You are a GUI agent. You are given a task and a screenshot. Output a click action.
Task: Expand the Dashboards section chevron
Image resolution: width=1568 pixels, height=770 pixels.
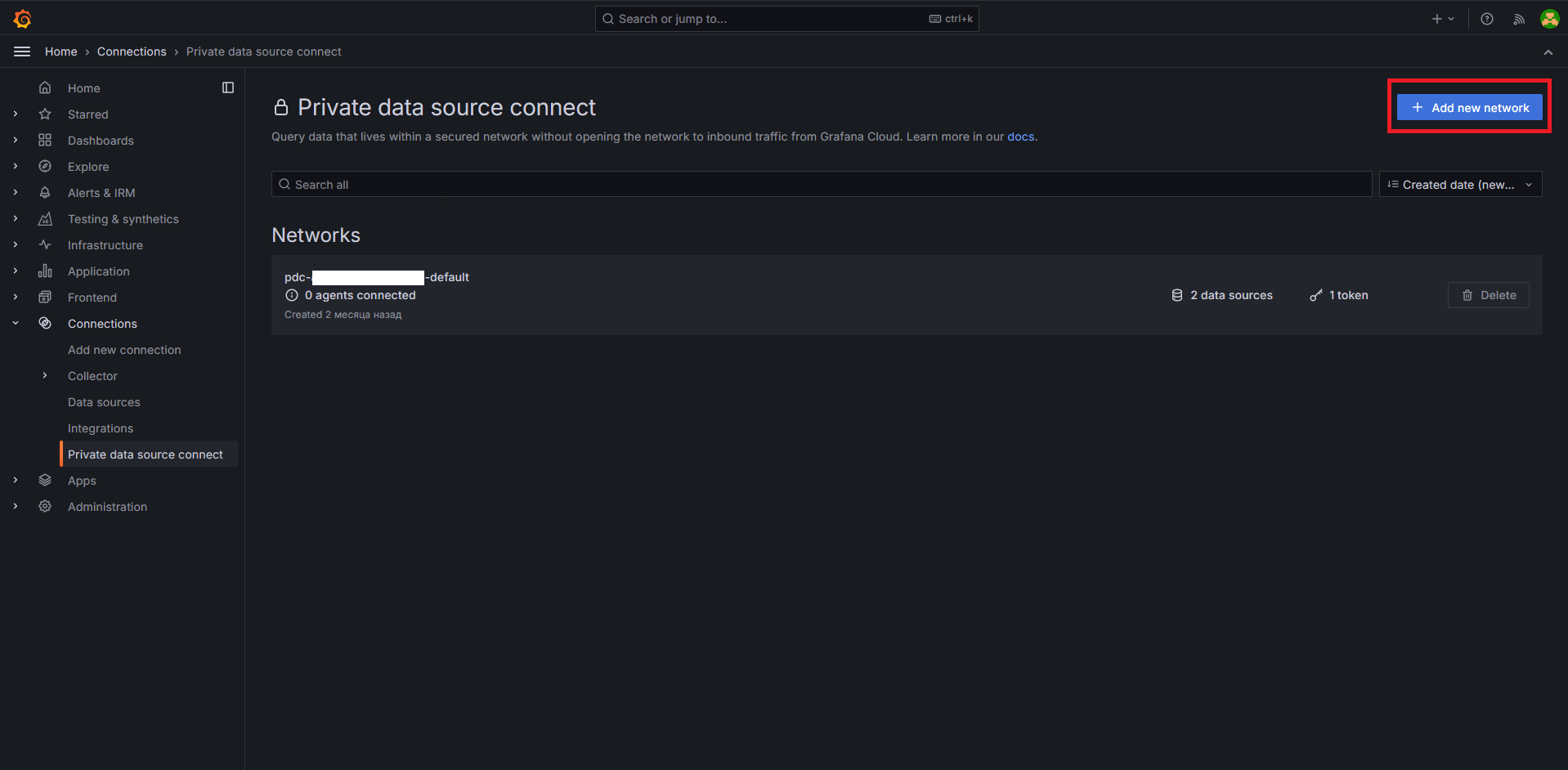tap(16, 140)
